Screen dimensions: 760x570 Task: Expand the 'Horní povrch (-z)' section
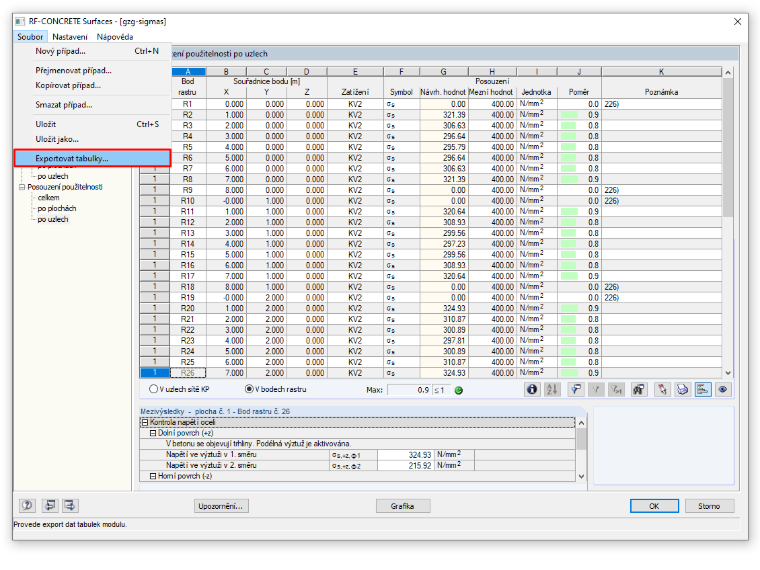(x=153, y=476)
